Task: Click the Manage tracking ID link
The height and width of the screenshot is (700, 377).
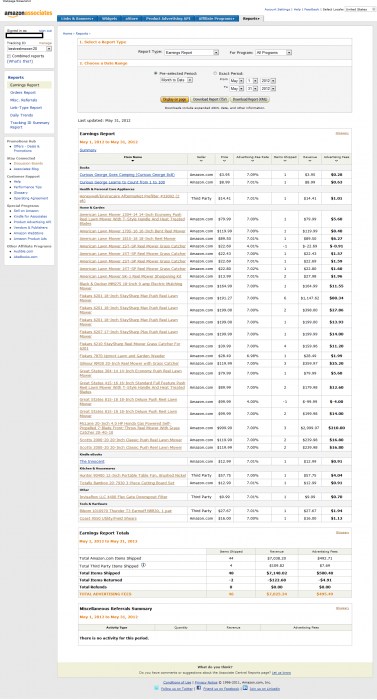Action: click(x=45, y=43)
